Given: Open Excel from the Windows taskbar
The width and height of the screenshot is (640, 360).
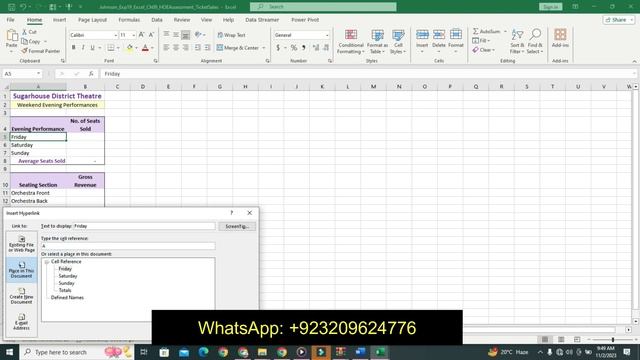Looking at the screenshot, I should [x=380, y=352].
